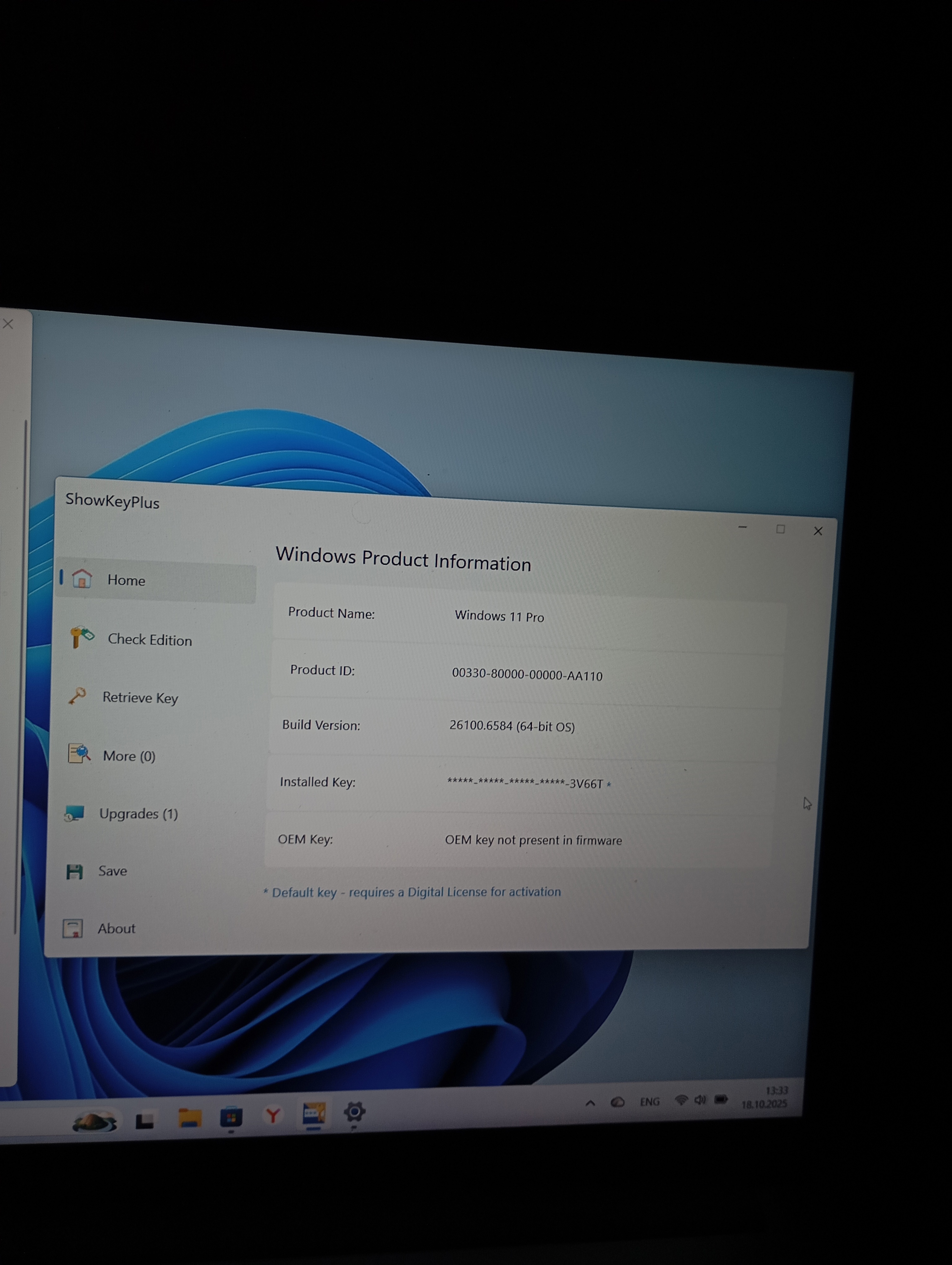Maximize the ShowKeyPlus window
952x1265 pixels.
780,529
